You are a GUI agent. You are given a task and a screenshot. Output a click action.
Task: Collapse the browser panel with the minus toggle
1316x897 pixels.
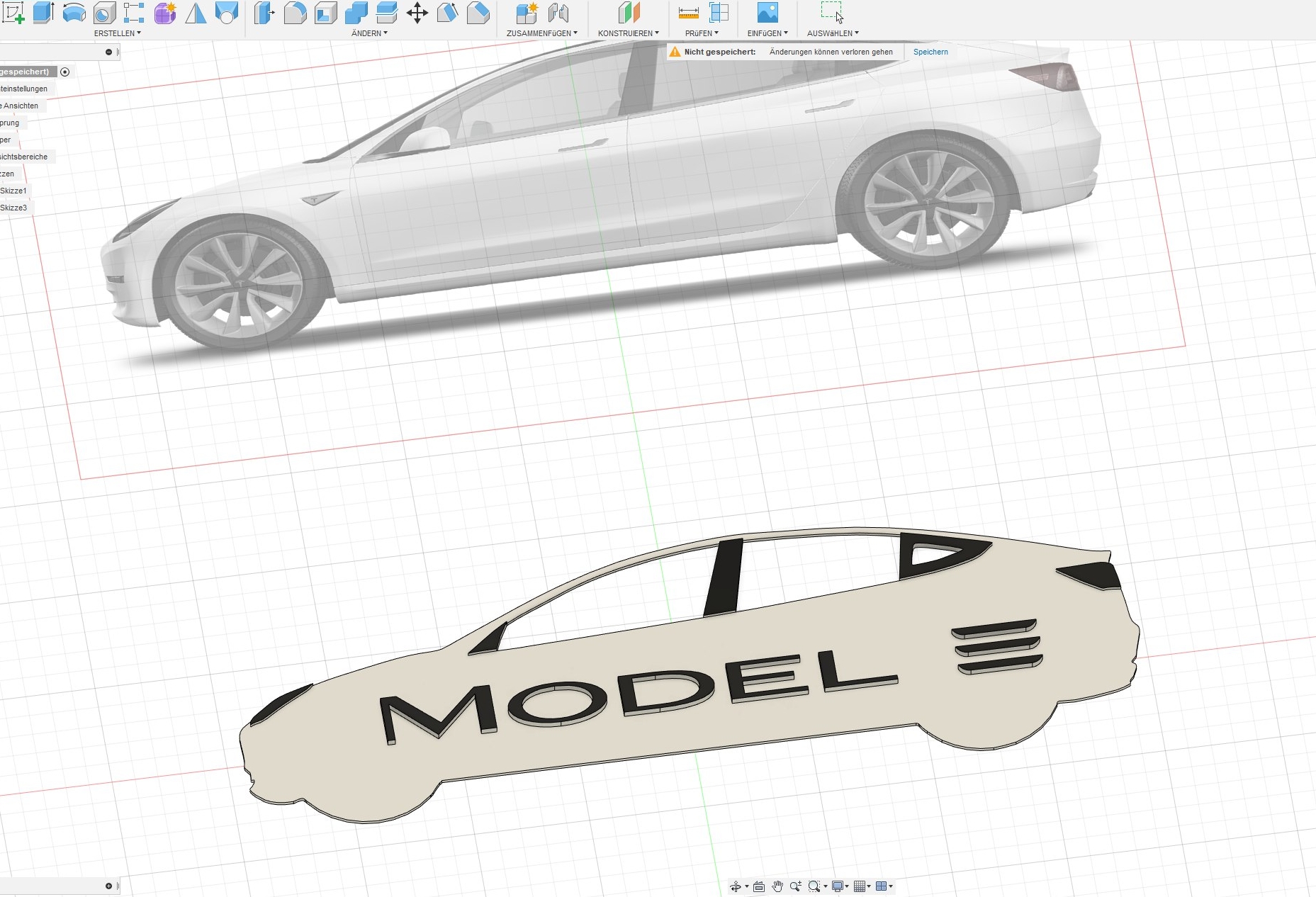tap(108, 52)
